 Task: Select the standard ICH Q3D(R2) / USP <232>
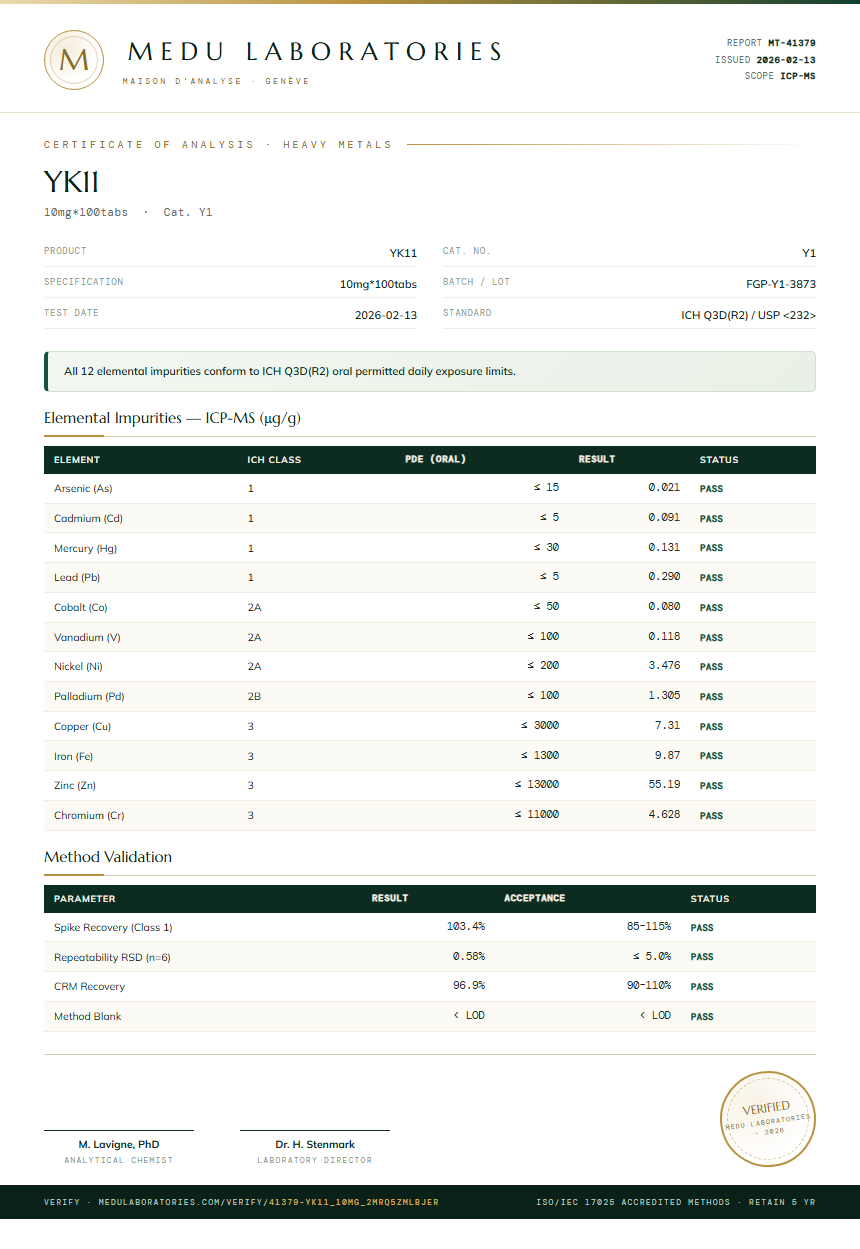[x=749, y=315]
